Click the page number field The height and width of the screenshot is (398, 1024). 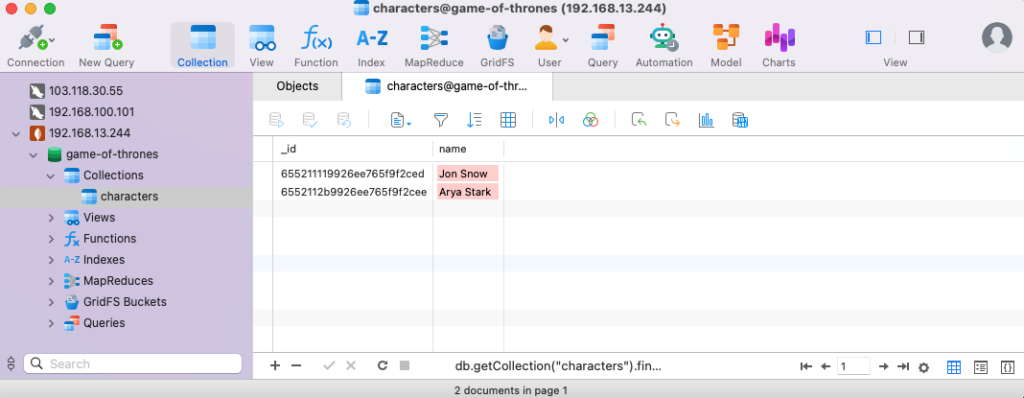[x=854, y=367]
